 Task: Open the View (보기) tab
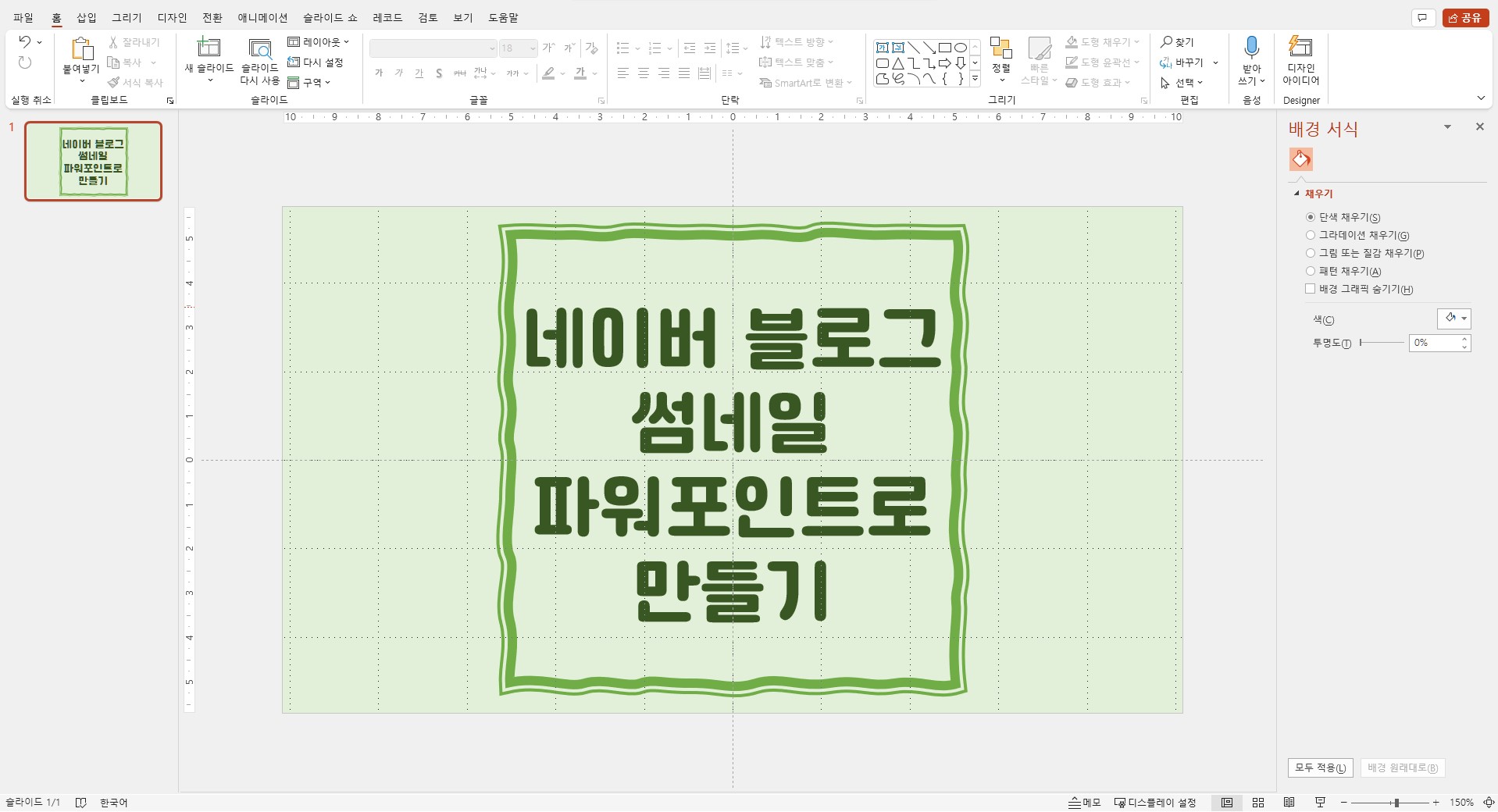click(463, 18)
